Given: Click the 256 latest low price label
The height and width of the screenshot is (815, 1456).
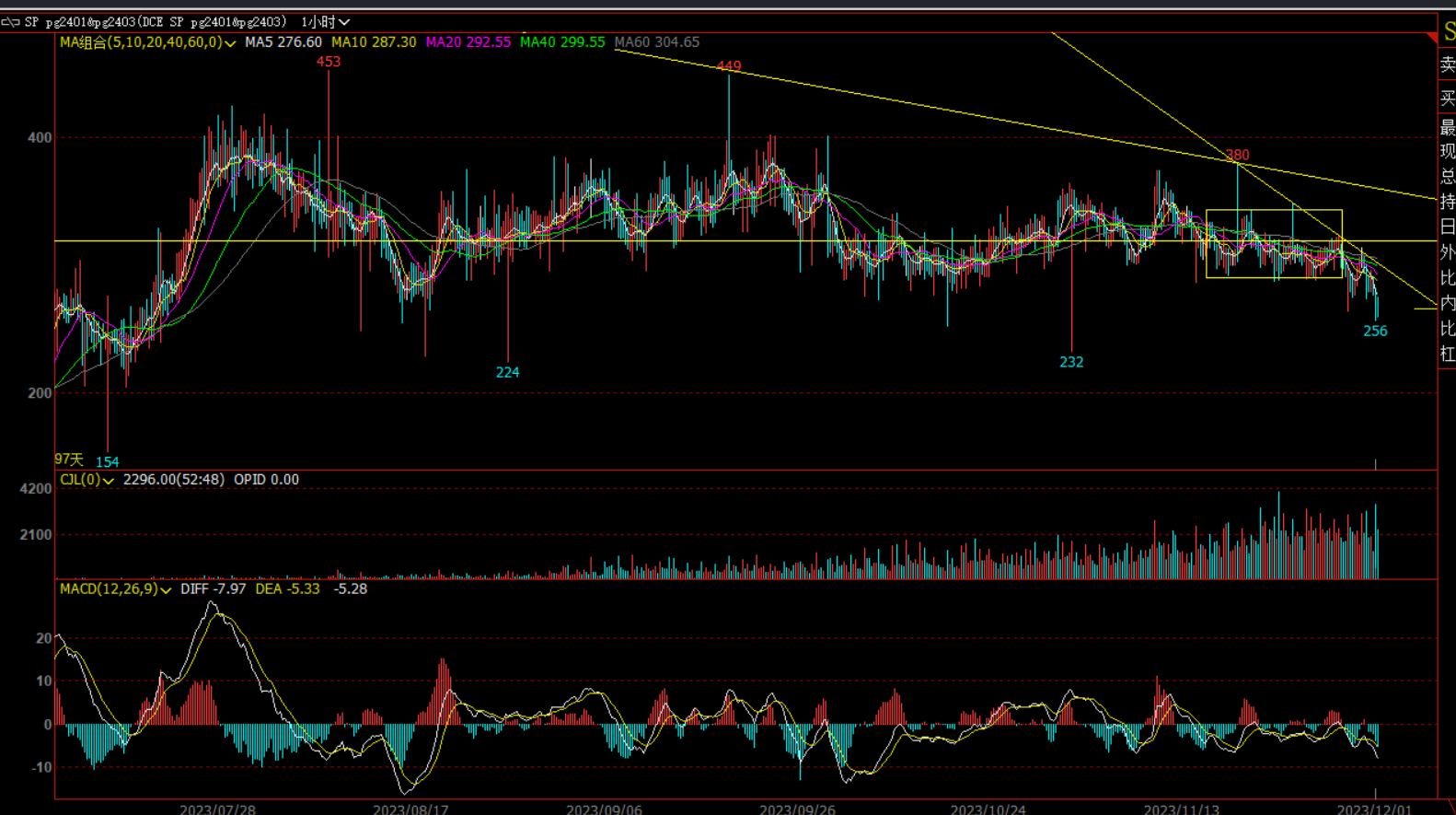Looking at the screenshot, I should pyautogui.click(x=1374, y=332).
